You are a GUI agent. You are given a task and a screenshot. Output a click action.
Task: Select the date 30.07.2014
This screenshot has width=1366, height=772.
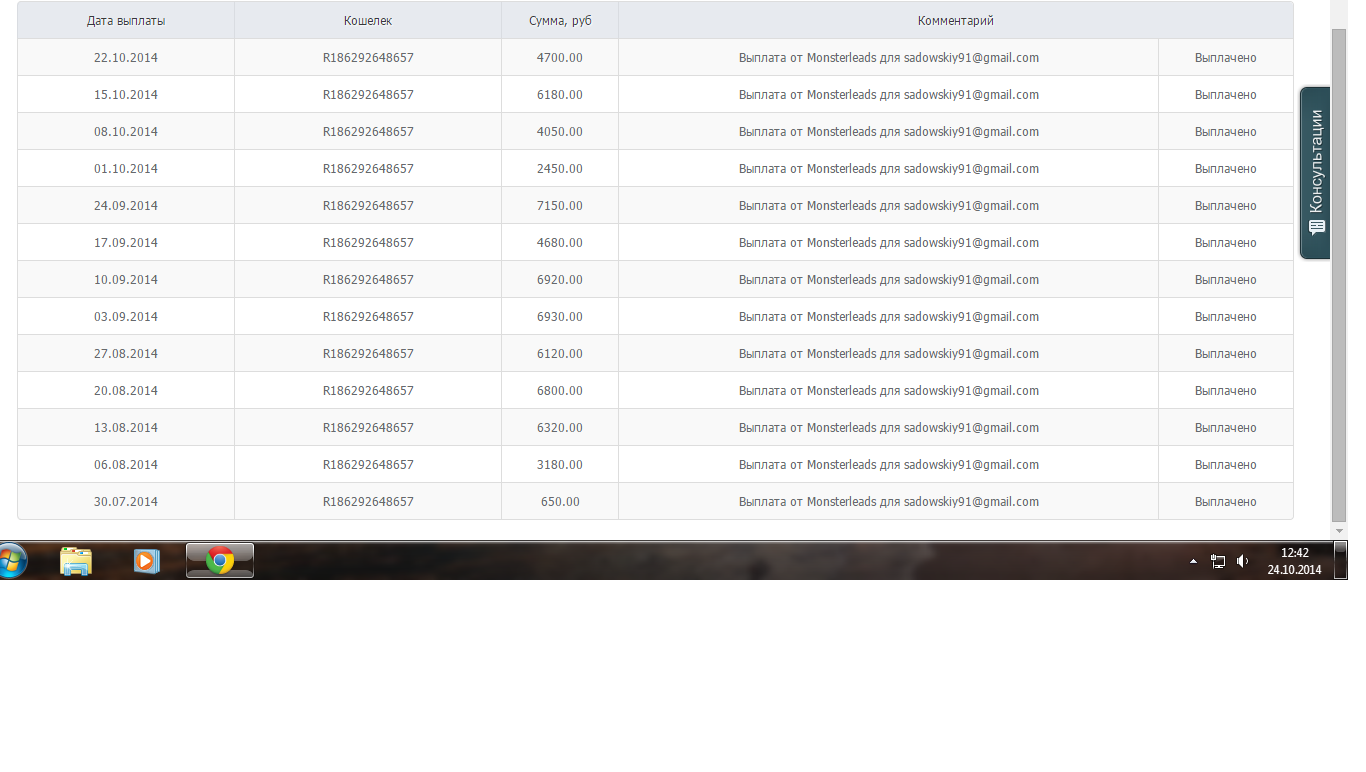point(126,502)
